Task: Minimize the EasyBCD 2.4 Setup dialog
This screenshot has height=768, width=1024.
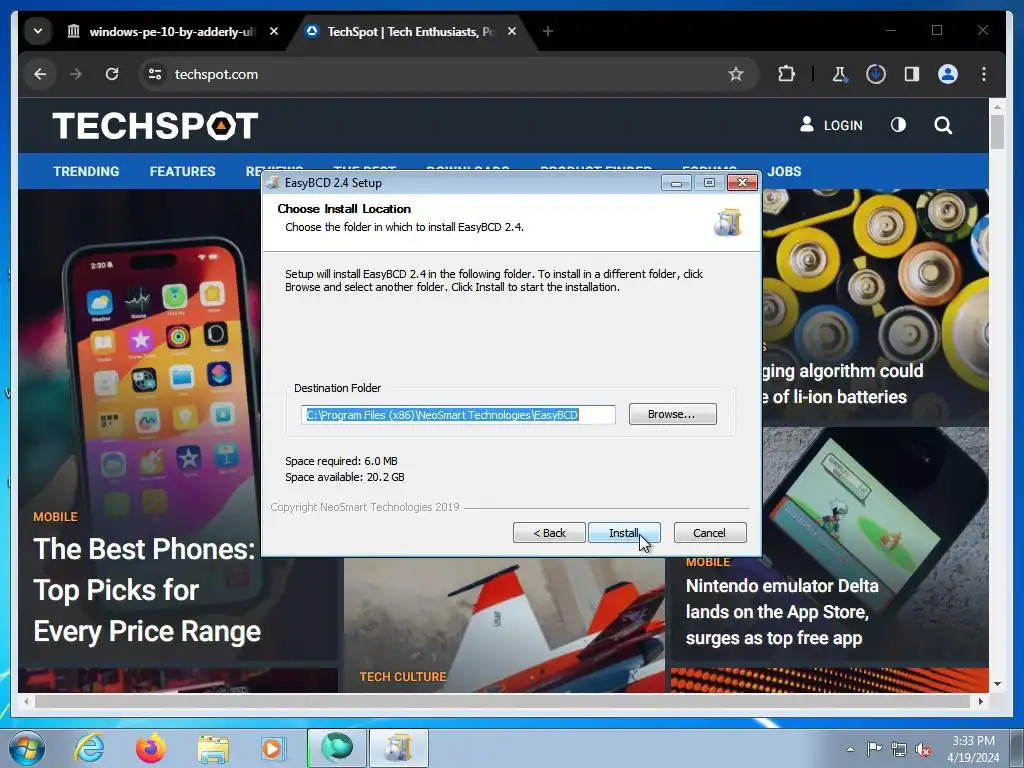Action: (x=677, y=183)
